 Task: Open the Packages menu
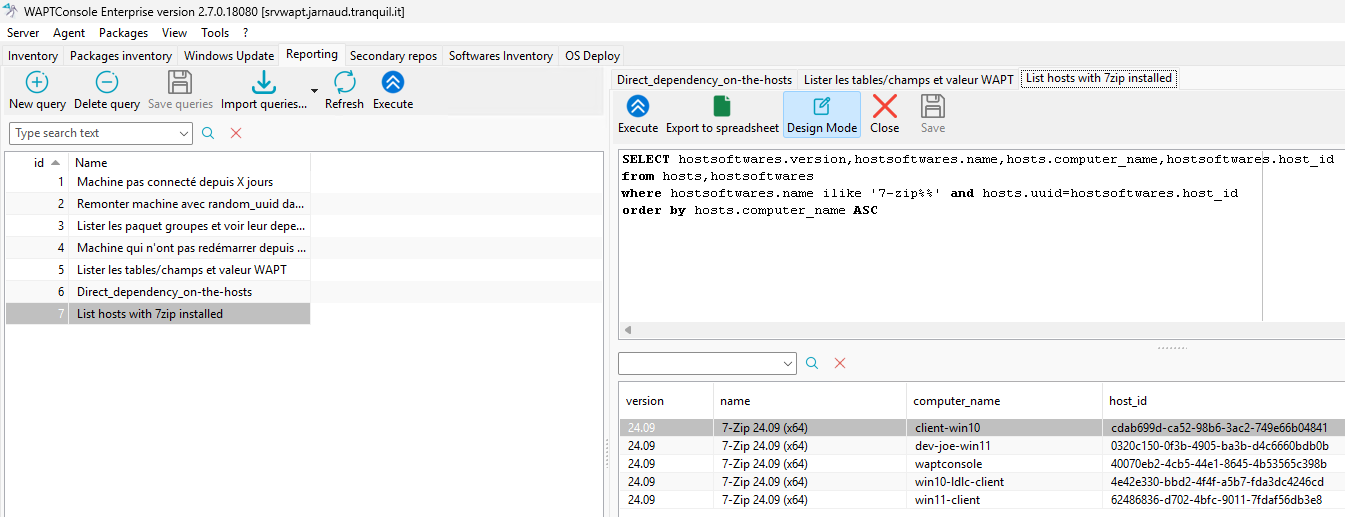point(123,33)
